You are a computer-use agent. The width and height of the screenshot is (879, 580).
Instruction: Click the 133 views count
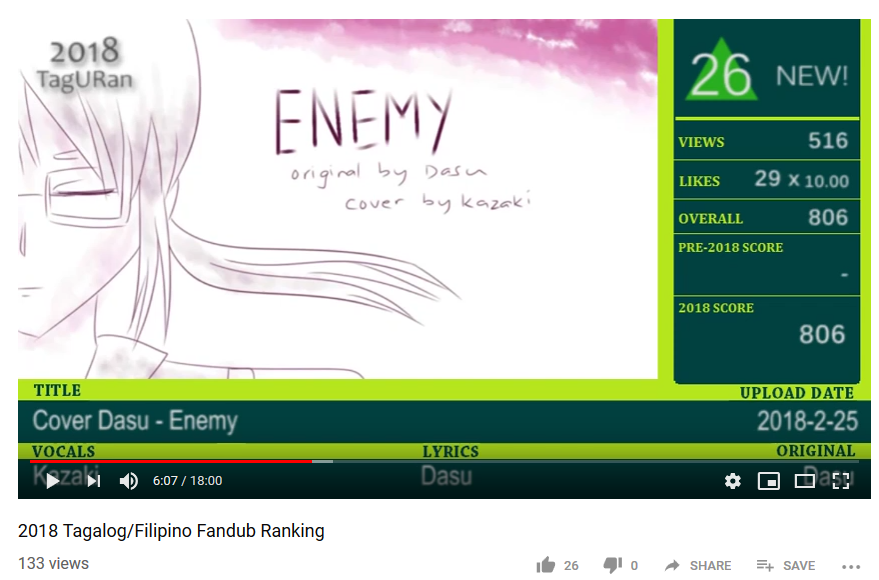point(53,564)
